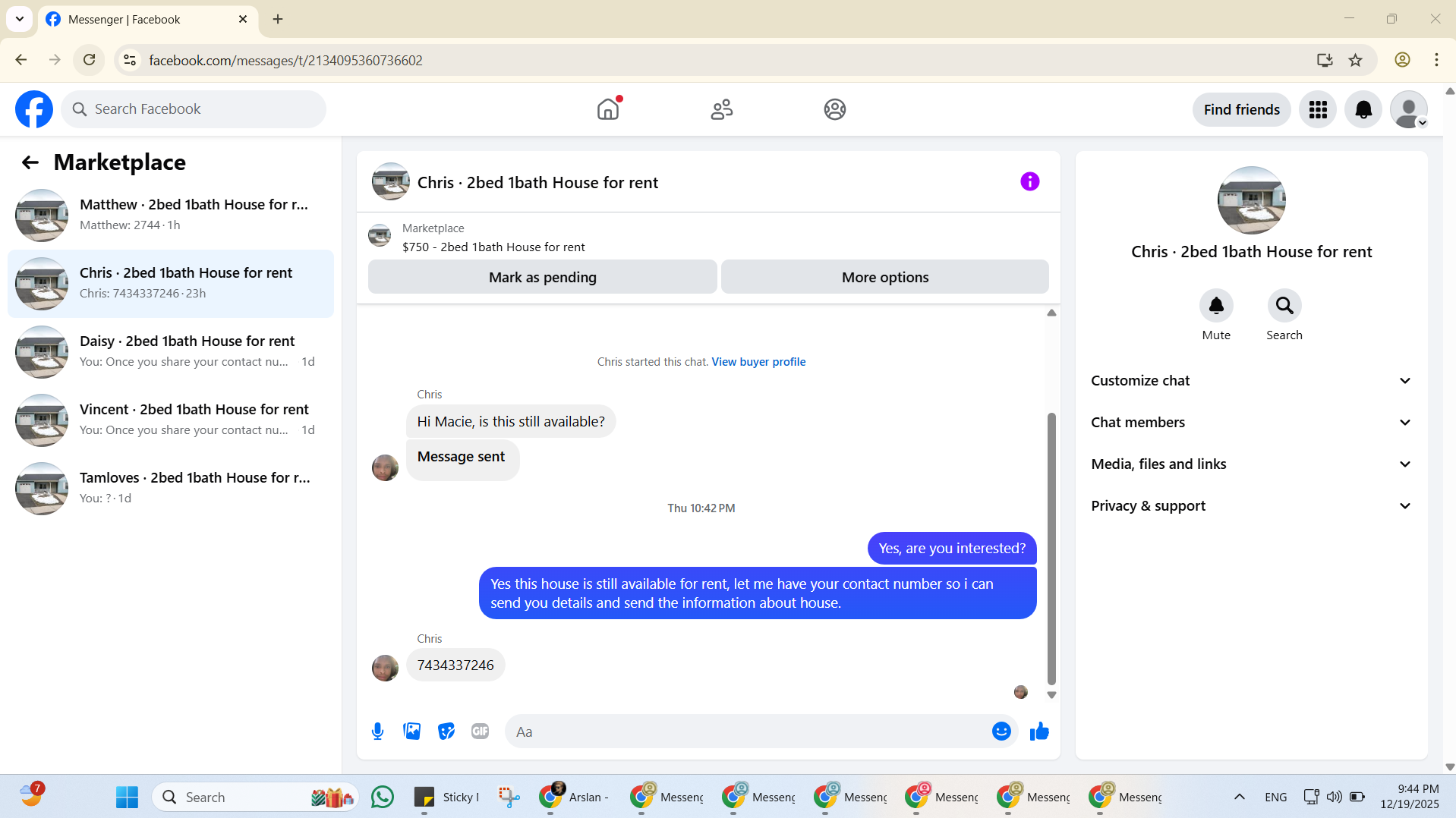Select Chris's conversation in the list
Screen dimensions: 1456x818
tap(171, 284)
